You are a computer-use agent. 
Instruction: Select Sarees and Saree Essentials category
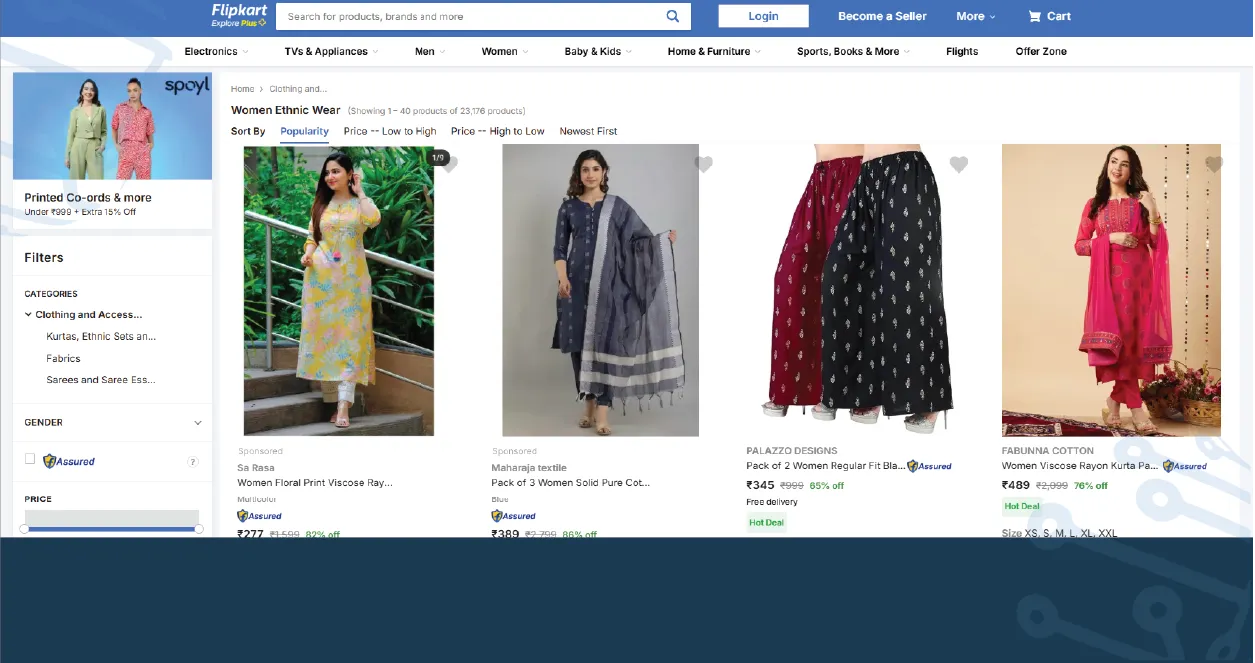coord(102,379)
